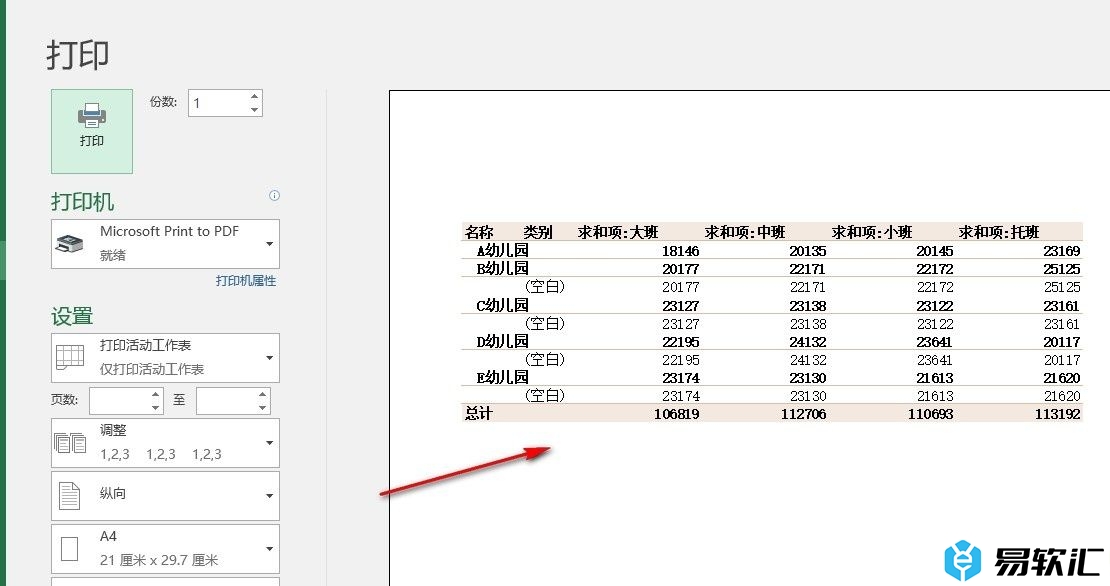Open the Microsoft Print to PDF printer dropdown

click(166, 243)
